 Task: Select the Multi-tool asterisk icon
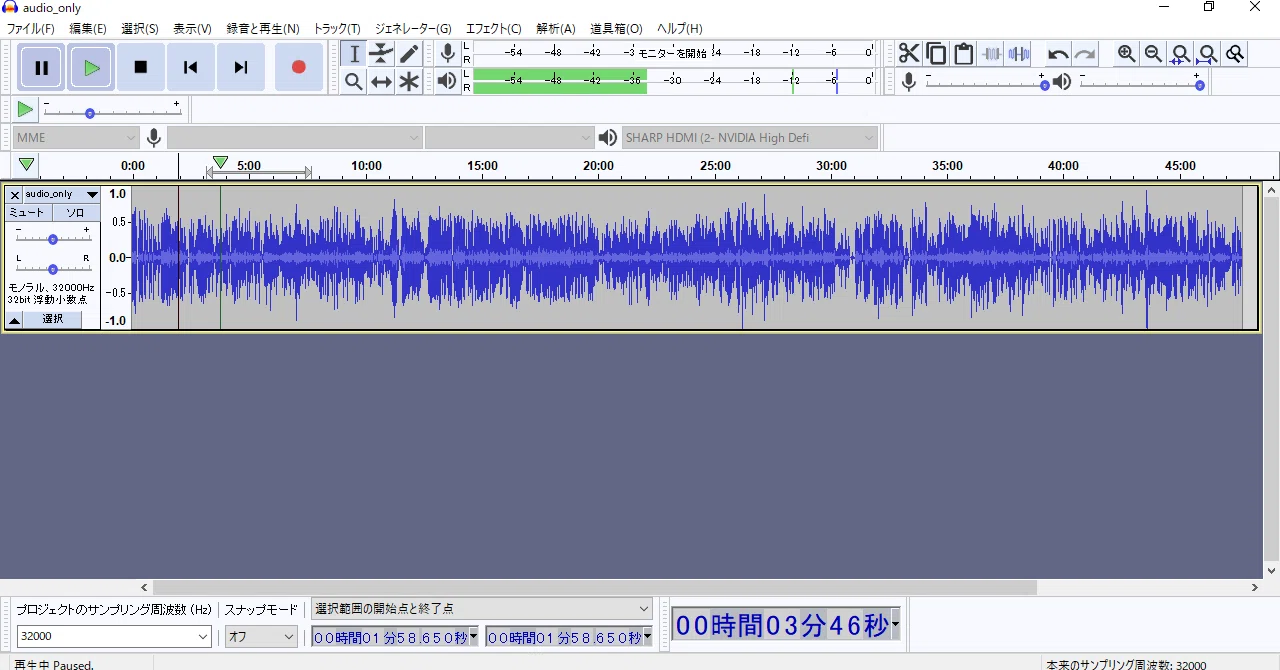(409, 82)
